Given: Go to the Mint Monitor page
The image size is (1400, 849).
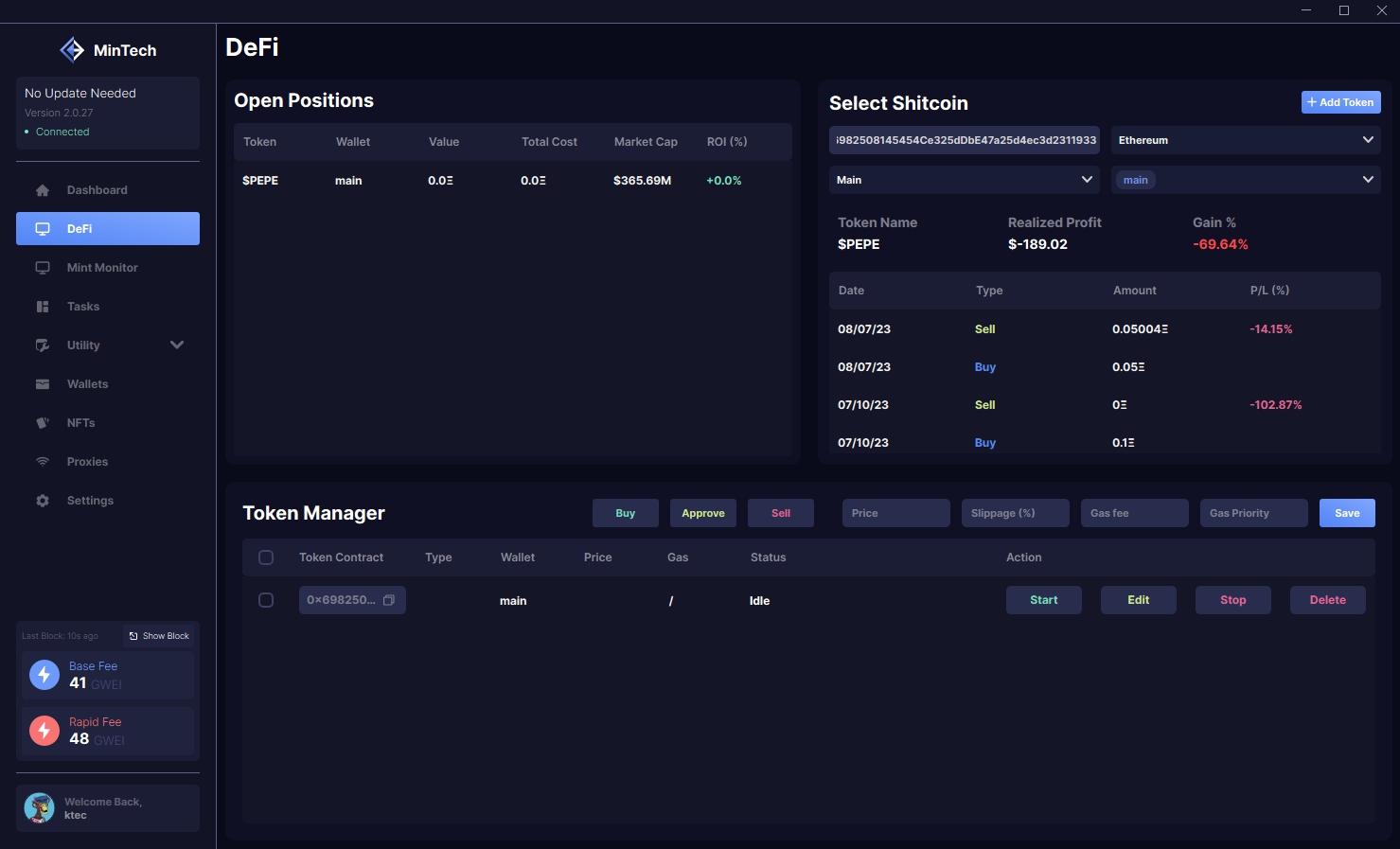Looking at the screenshot, I should pyautogui.click(x=102, y=268).
